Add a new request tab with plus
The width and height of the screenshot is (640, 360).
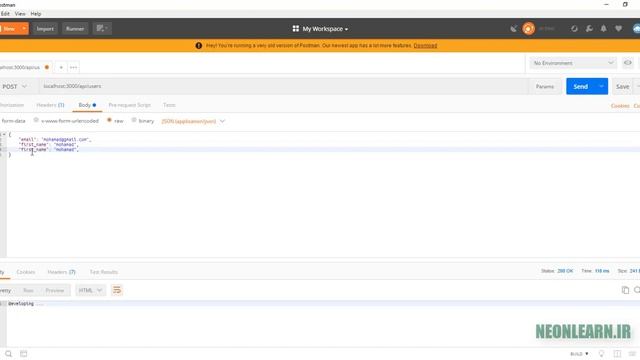pyautogui.click(x=61, y=67)
